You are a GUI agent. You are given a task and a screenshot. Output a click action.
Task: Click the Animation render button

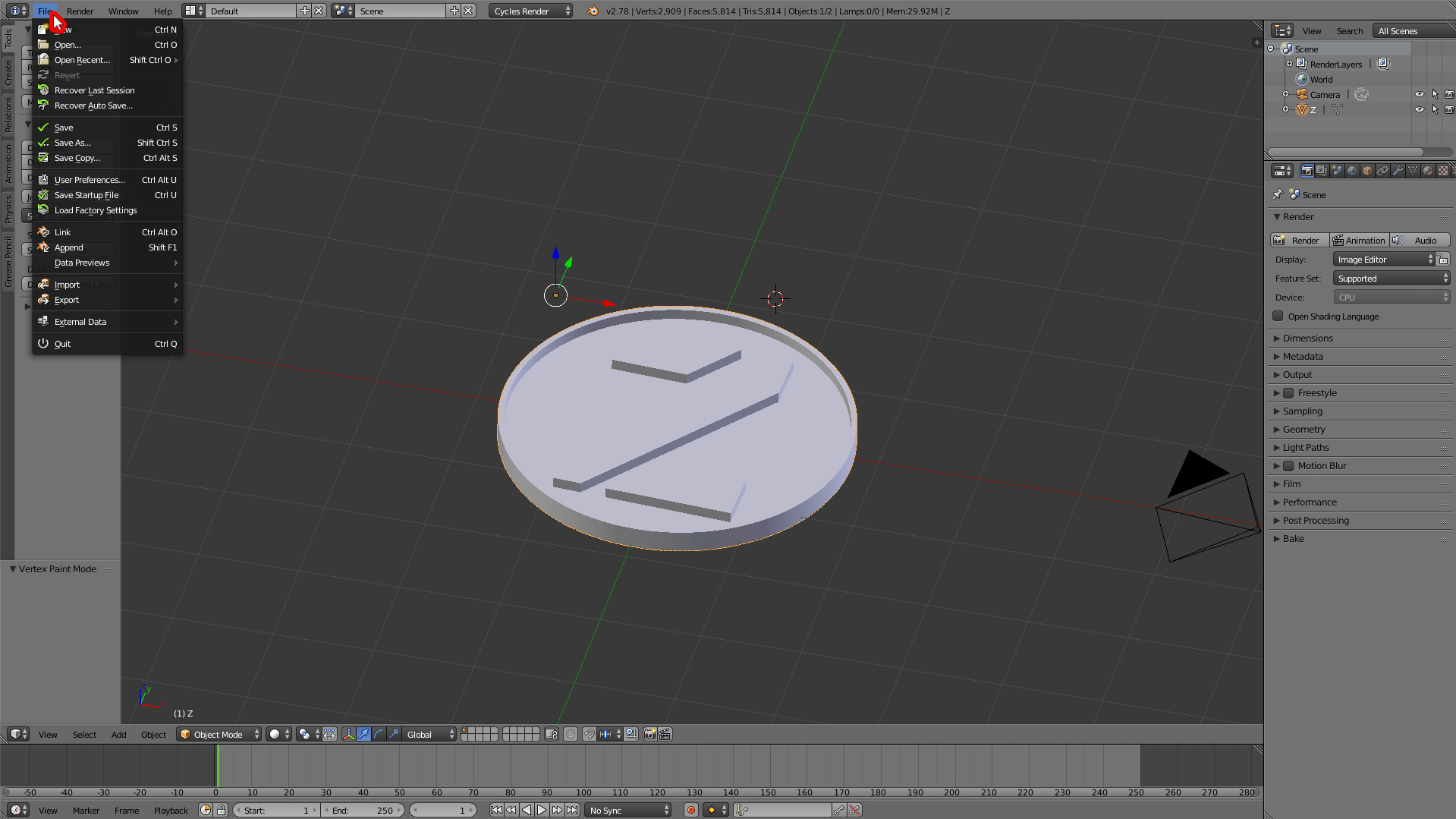click(x=1359, y=241)
